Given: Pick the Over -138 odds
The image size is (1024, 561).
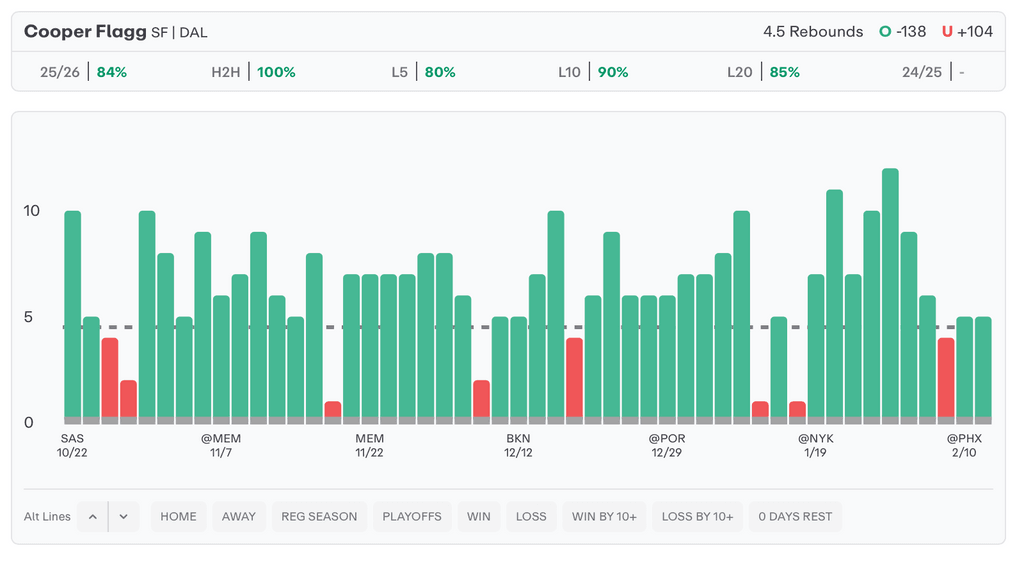Looking at the screenshot, I should point(902,32).
